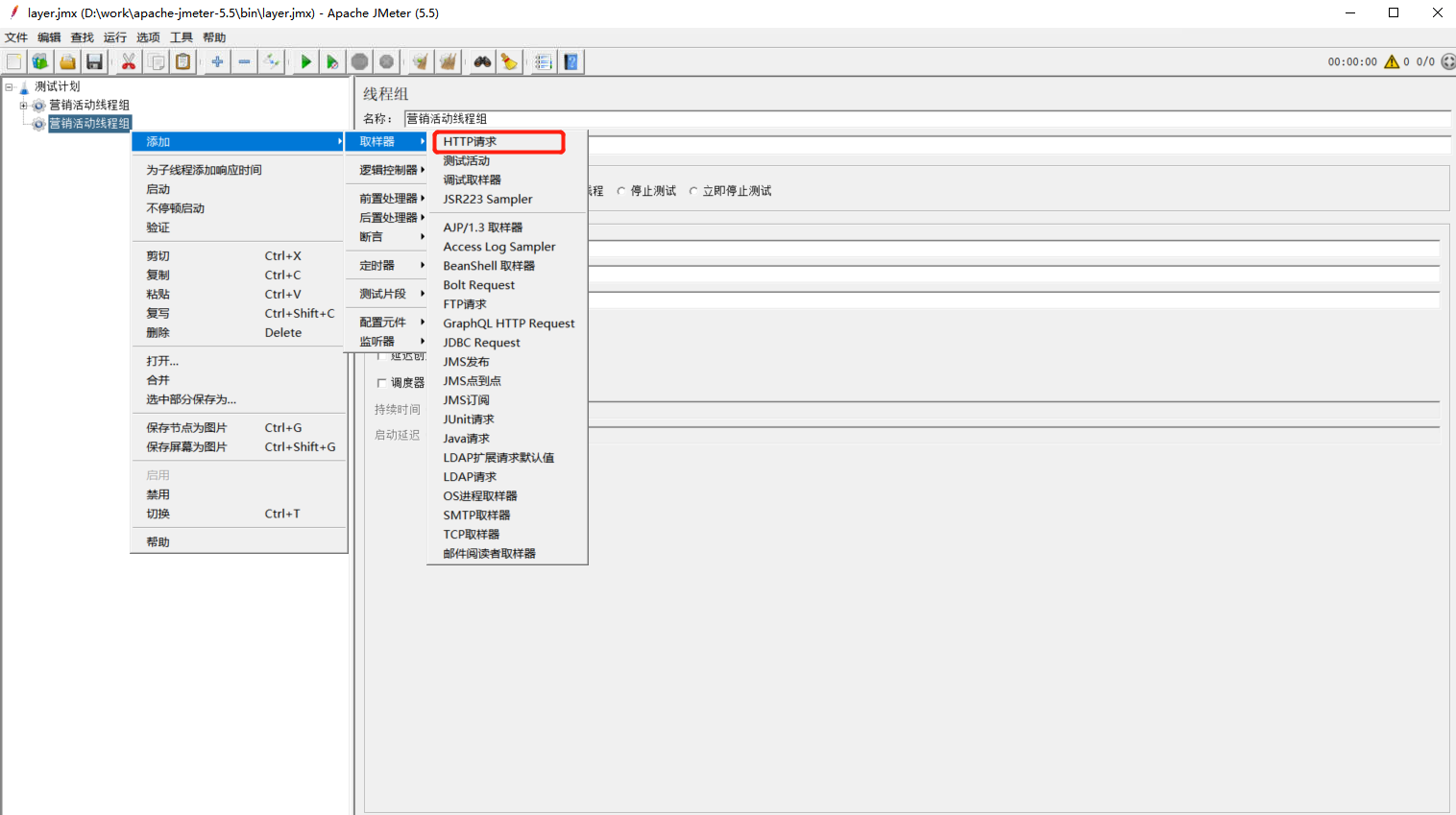1456x815 pixels.
Task: Expand the 监听器 submenu
Action: [387, 342]
